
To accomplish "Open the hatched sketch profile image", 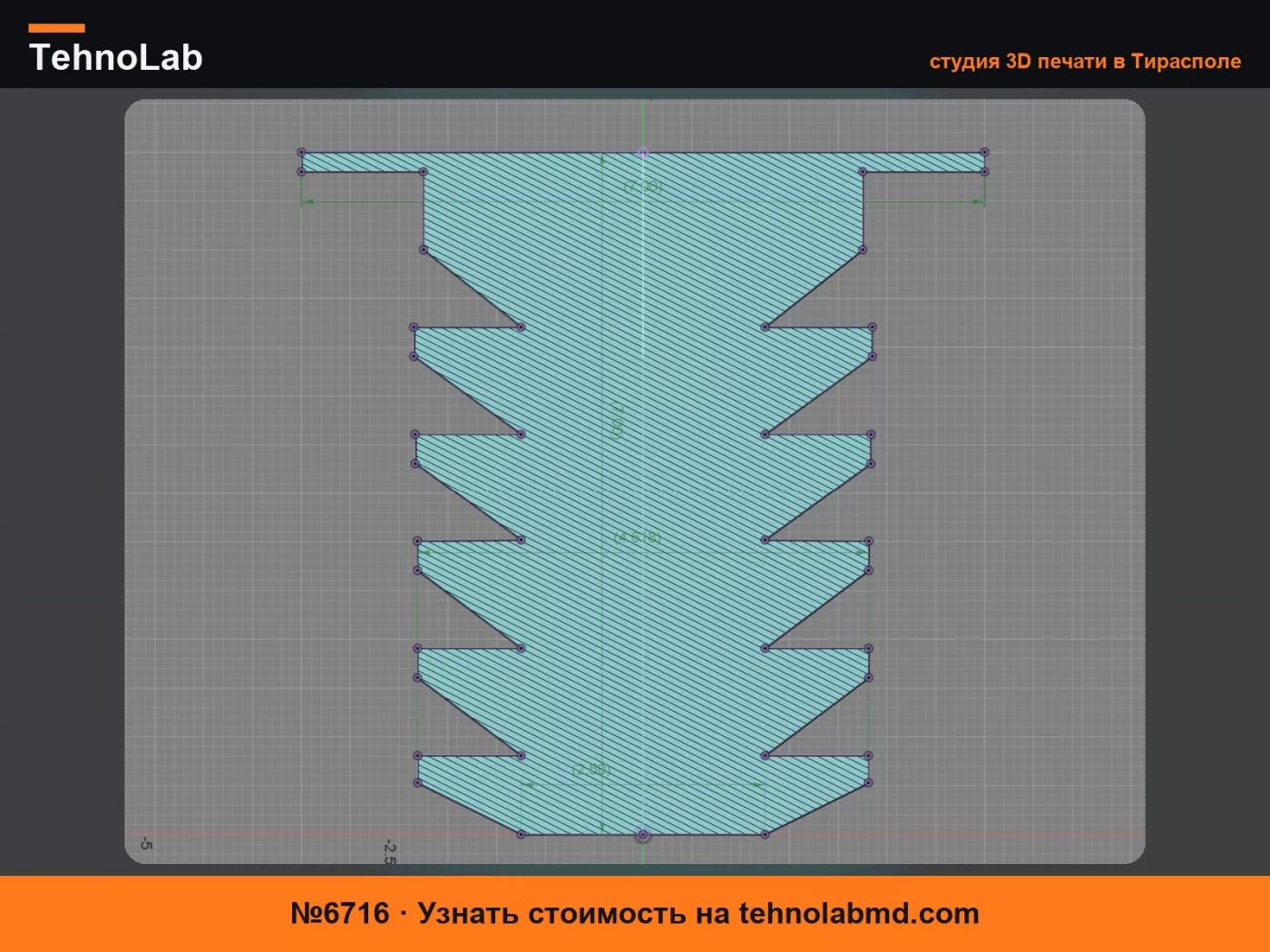I will [x=635, y=481].
